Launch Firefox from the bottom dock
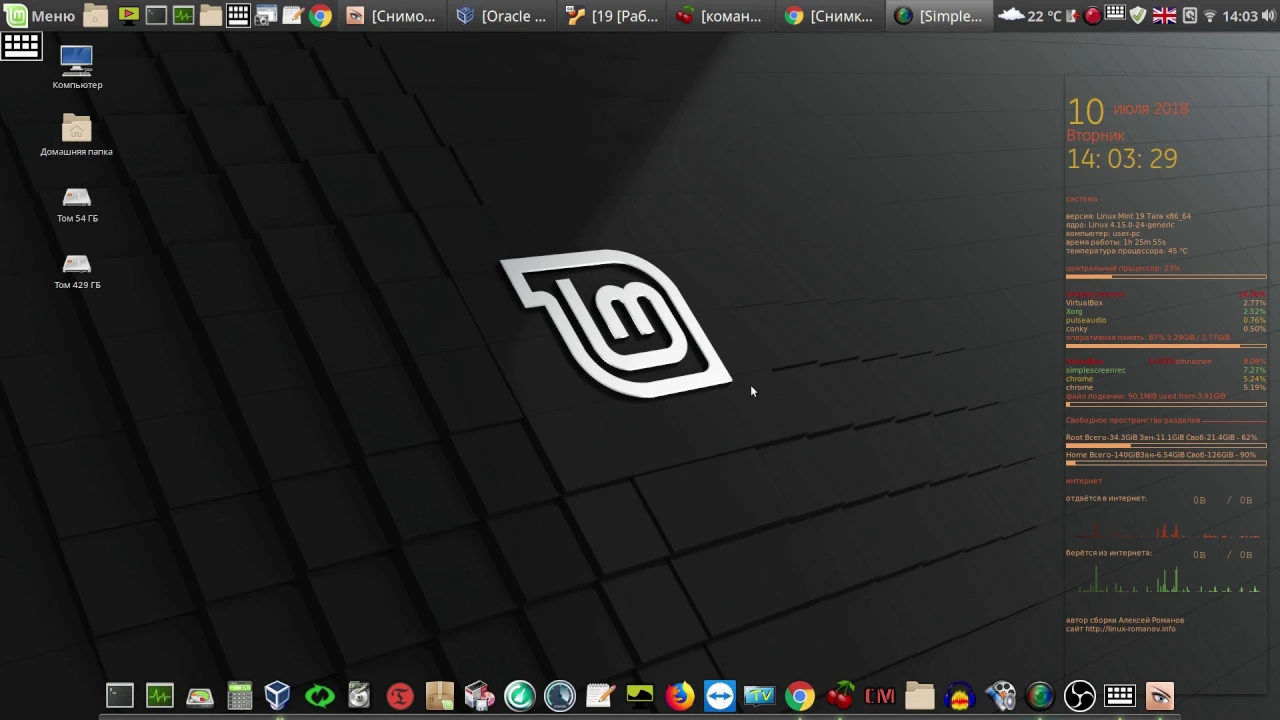1280x720 pixels. [x=680, y=695]
